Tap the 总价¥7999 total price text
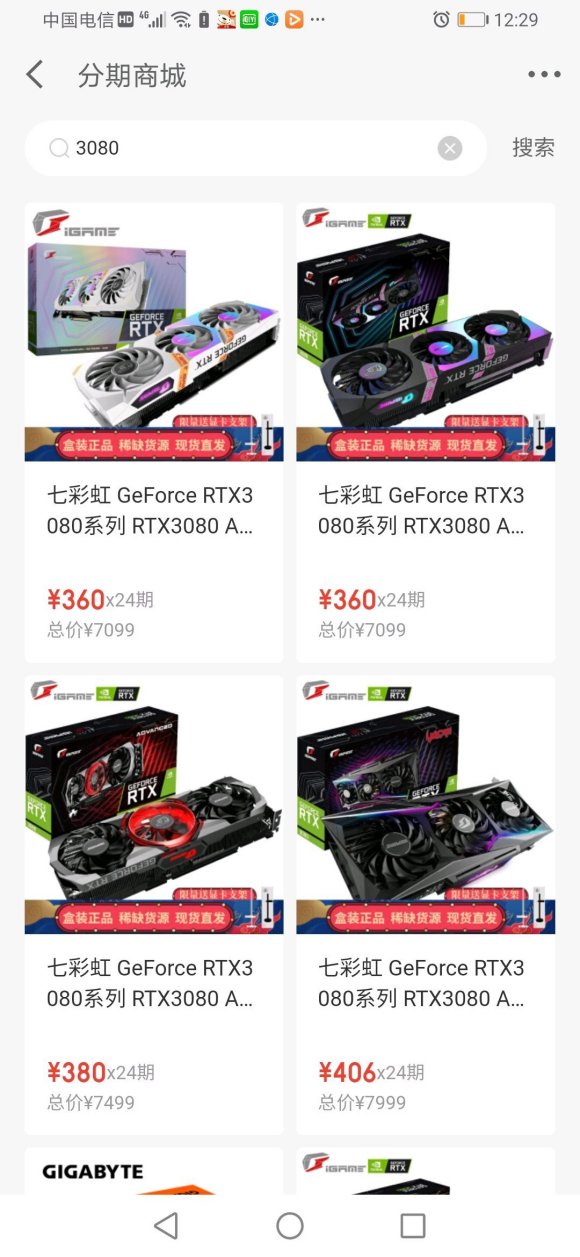Viewport: 580px width, 1257px height. (362, 1103)
